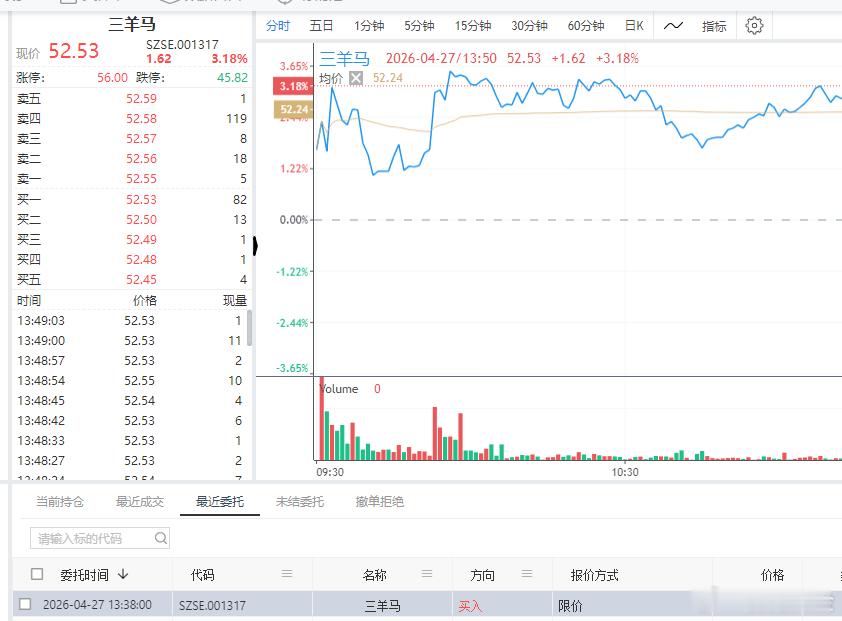
Task: Focus the 请输入标的代码 search field
Action: pyautogui.click(x=100, y=538)
